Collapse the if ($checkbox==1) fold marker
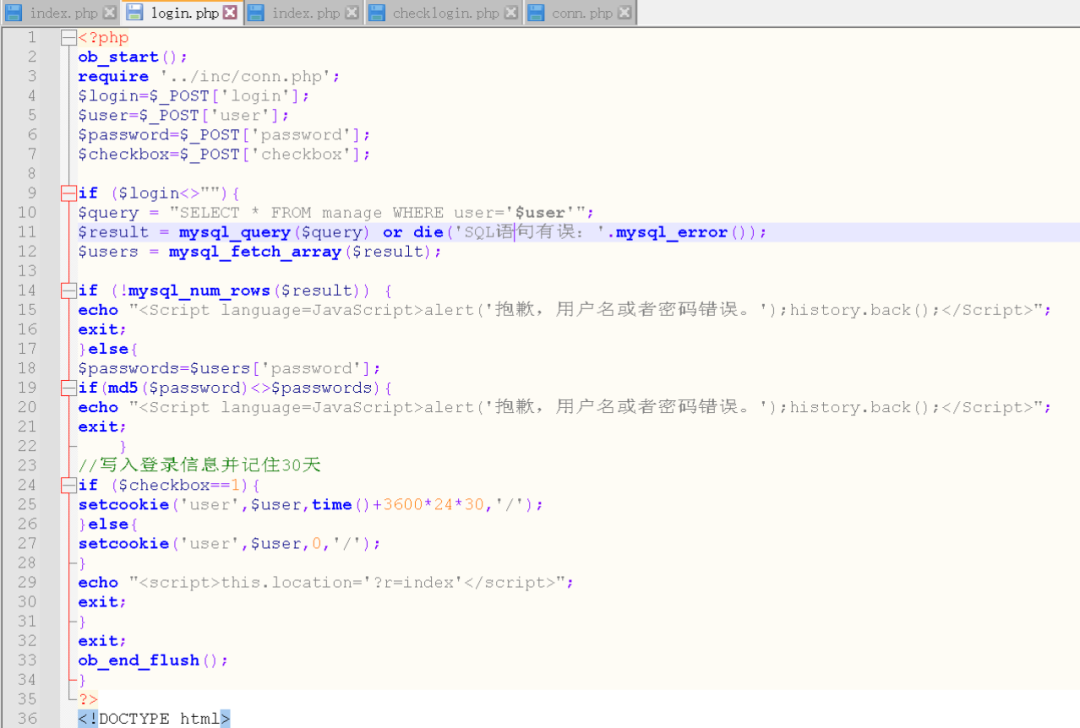Screen dimensions: 1080x728 click(68, 486)
